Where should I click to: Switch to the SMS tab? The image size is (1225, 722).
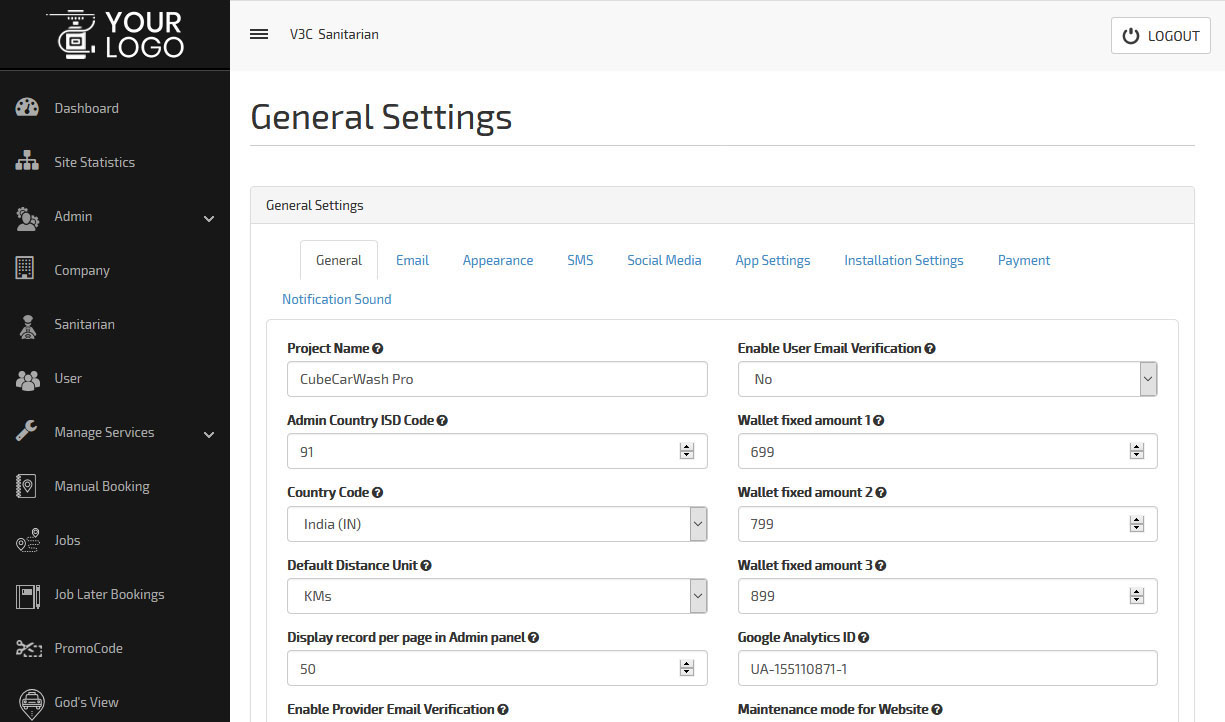coord(580,260)
